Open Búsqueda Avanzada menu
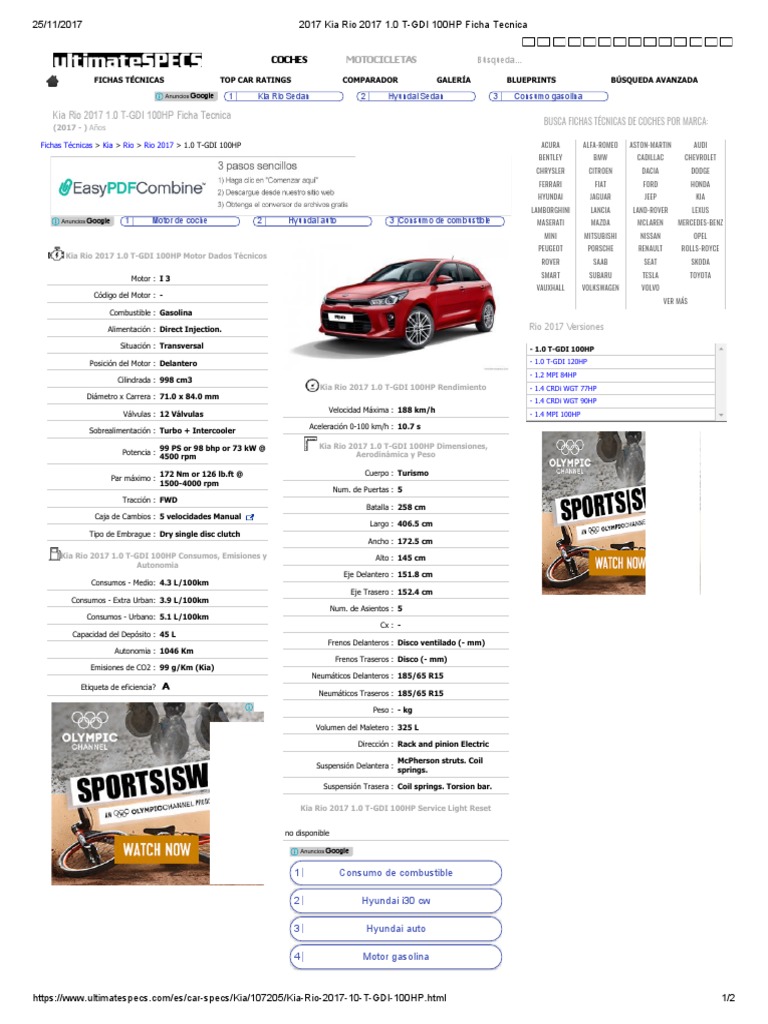 pos(654,80)
